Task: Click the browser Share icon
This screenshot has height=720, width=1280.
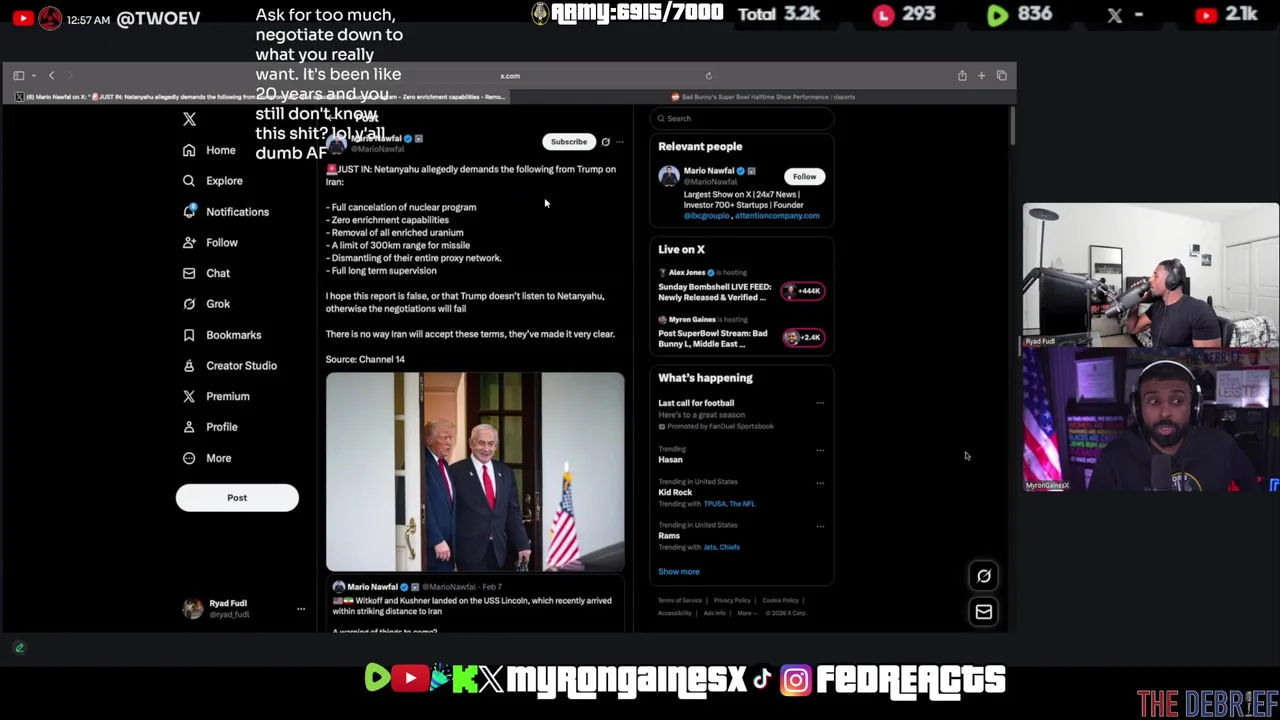Action: pos(962,76)
